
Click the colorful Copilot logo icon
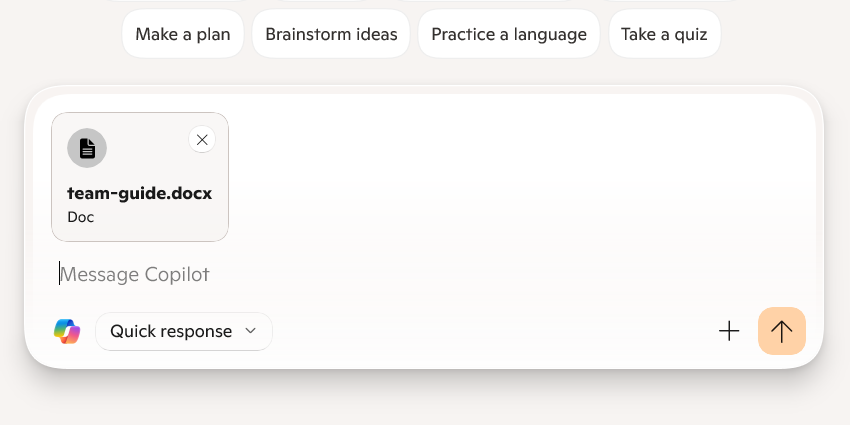tap(67, 331)
